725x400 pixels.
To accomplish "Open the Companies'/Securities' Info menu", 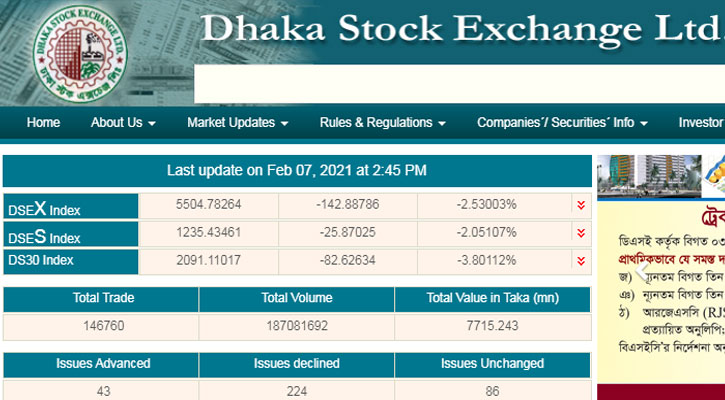I will pyautogui.click(x=562, y=123).
